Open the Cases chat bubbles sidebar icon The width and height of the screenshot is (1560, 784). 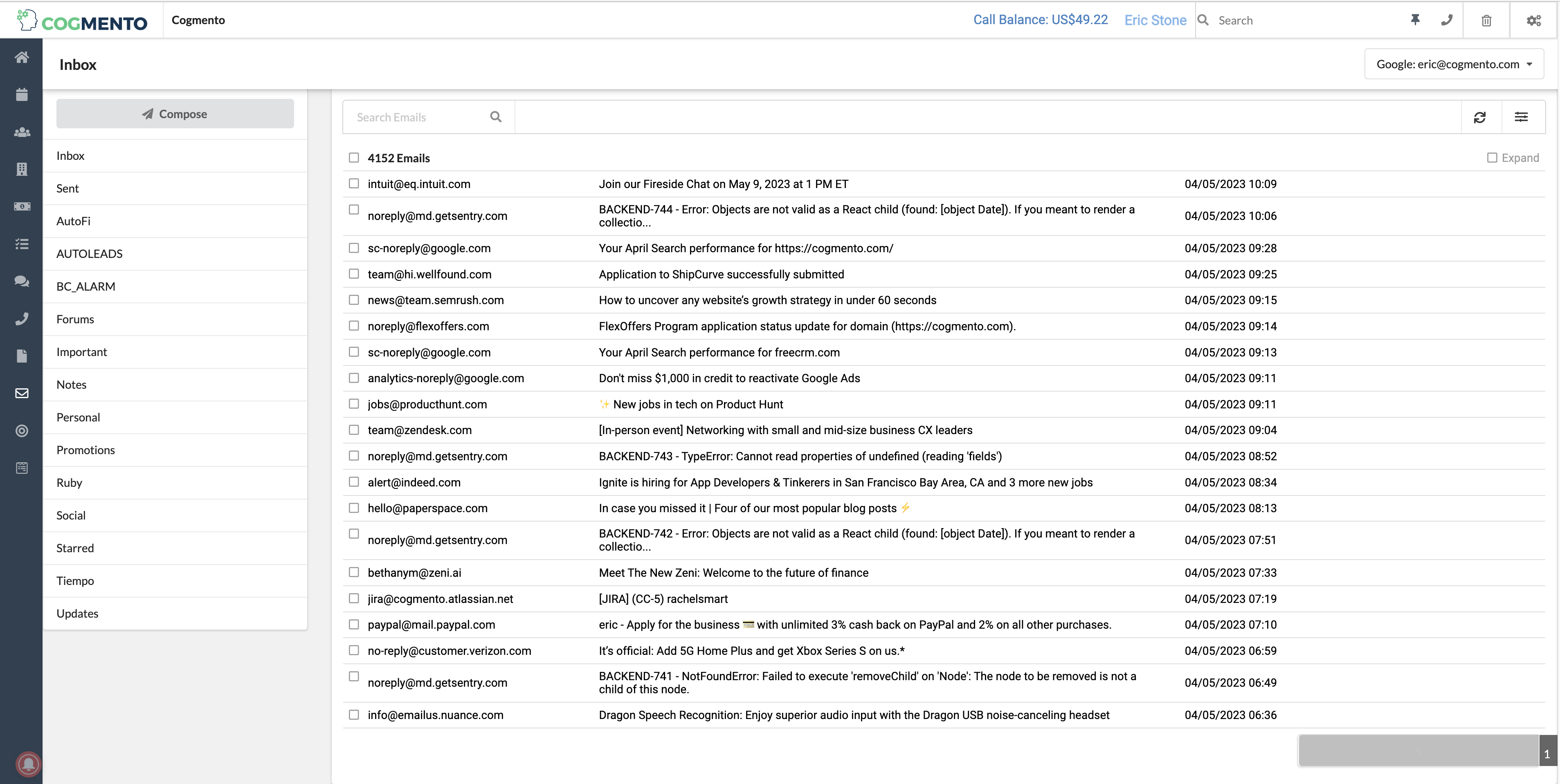(x=22, y=282)
